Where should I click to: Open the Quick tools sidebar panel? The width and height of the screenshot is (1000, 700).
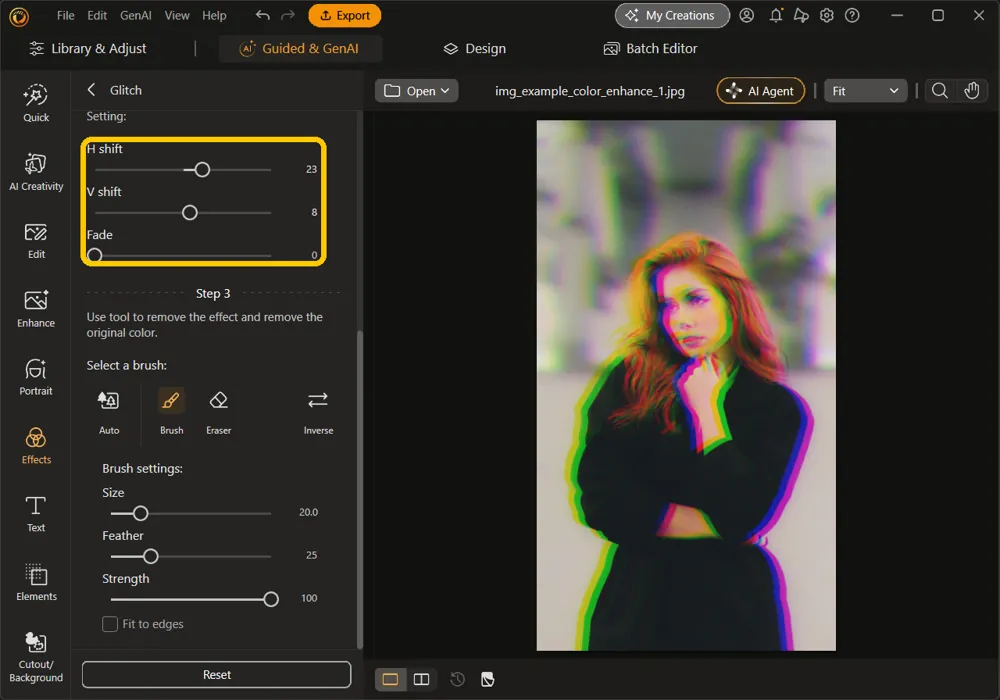coord(36,103)
